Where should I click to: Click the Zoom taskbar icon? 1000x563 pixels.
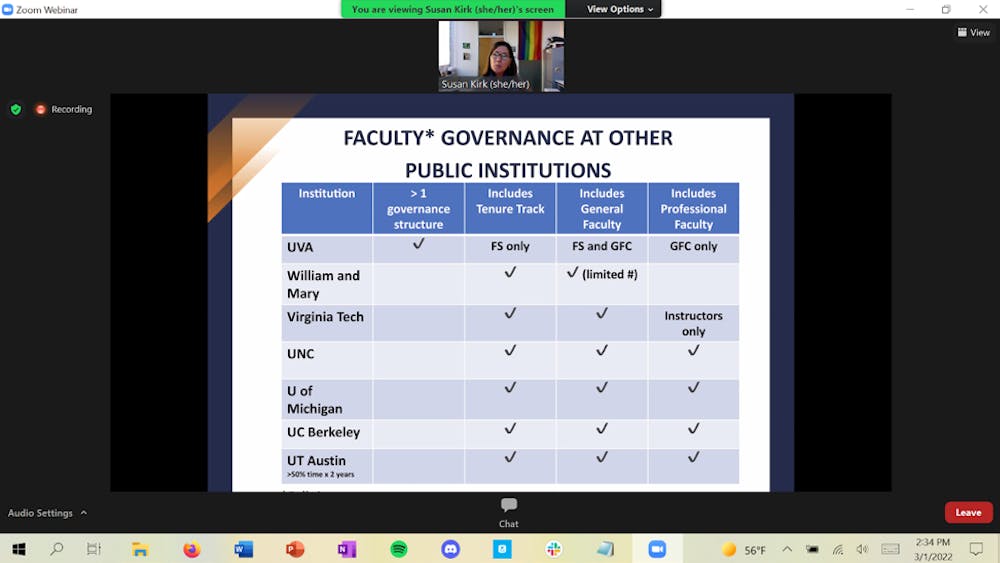657,549
